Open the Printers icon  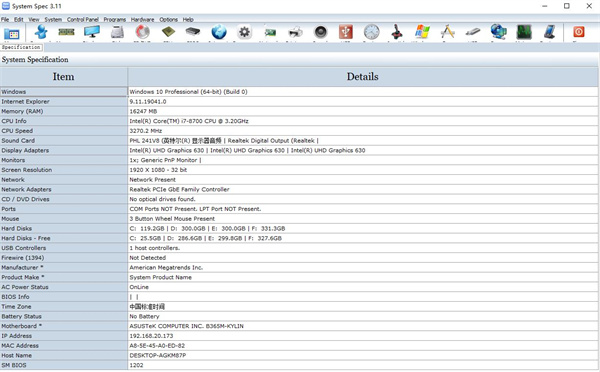pyautogui.click(x=295, y=32)
